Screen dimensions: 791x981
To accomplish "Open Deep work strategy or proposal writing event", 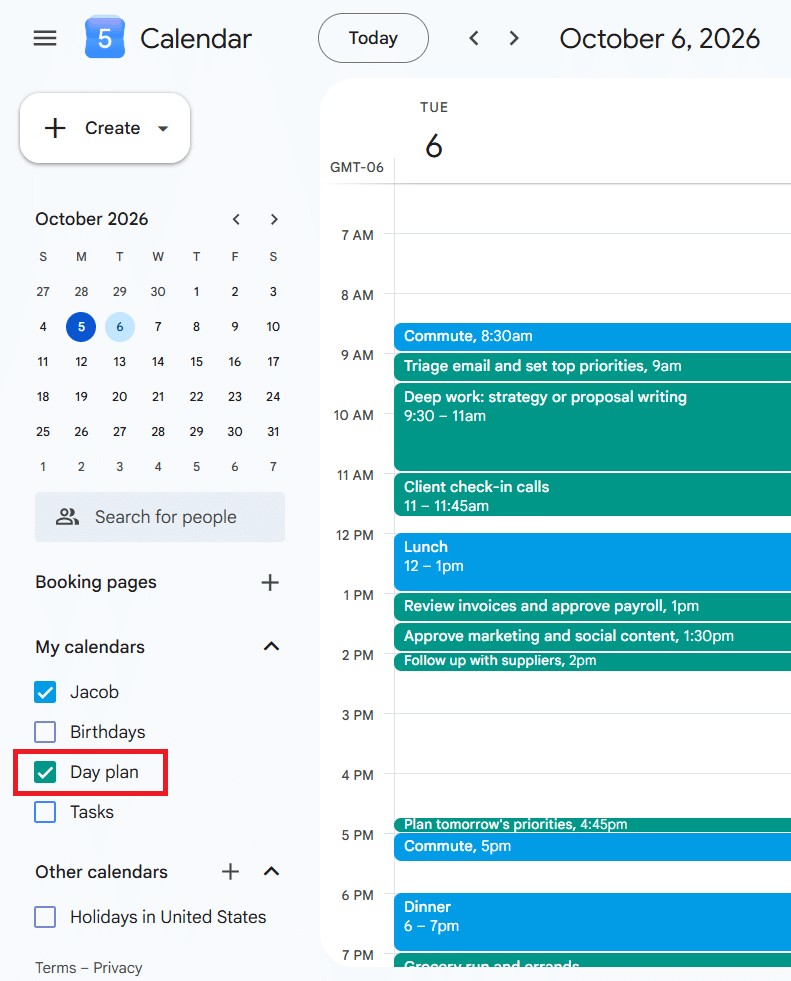I will point(592,427).
